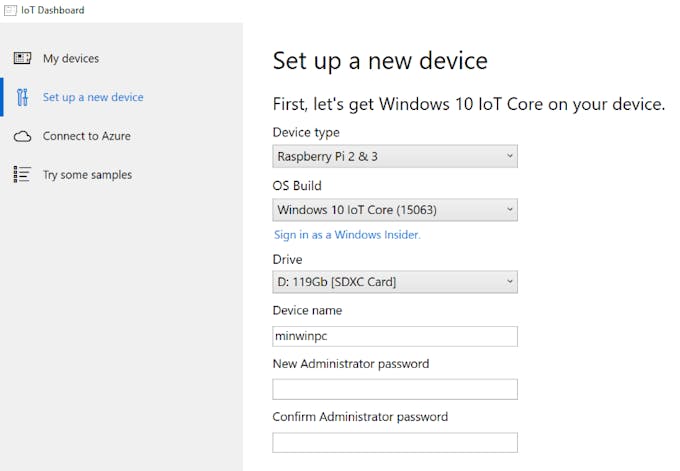The width and height of the screenshot is (680, 471).
Task: Focus the New Administrator password field
Action: point(395,389)
